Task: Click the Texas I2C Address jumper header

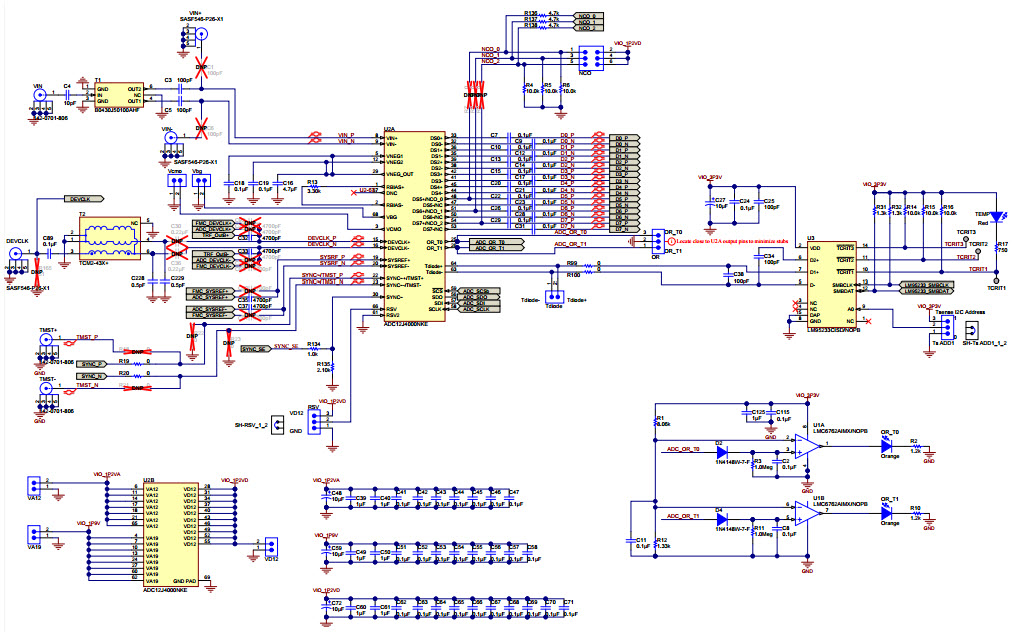Action: point(947,325)
